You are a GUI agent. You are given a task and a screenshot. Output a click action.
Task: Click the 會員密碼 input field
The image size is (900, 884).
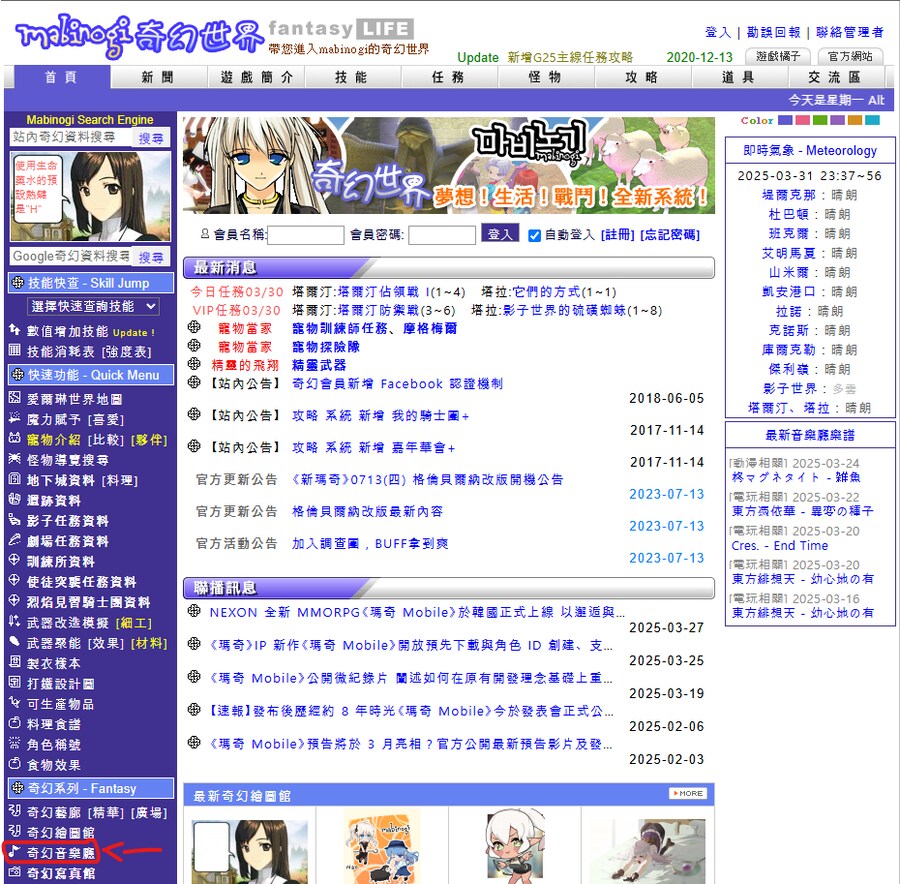(x=442, y=235)
